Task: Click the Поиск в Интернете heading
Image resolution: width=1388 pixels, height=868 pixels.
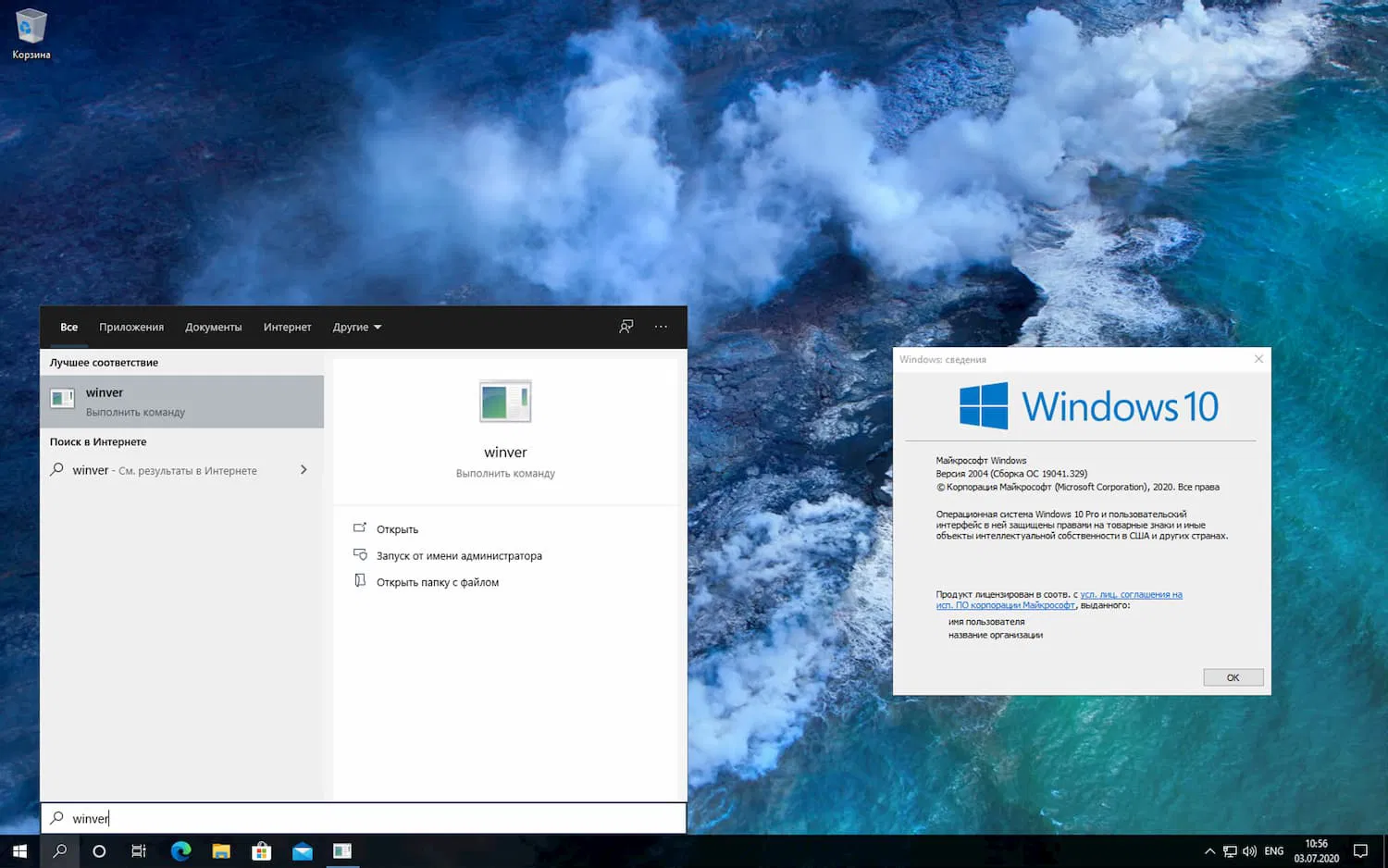Action: [x=98, y=442]
